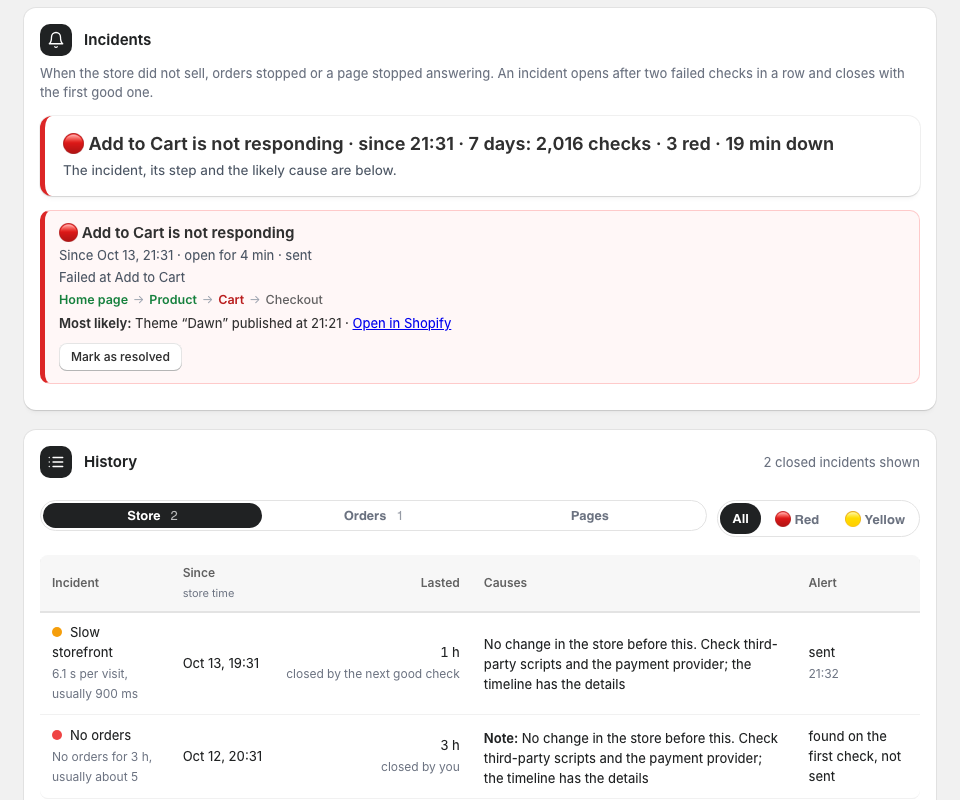Click the Product step in the path
Image resolution: width=960 pixels, height=800 pixels.
[x=173, y=300]
